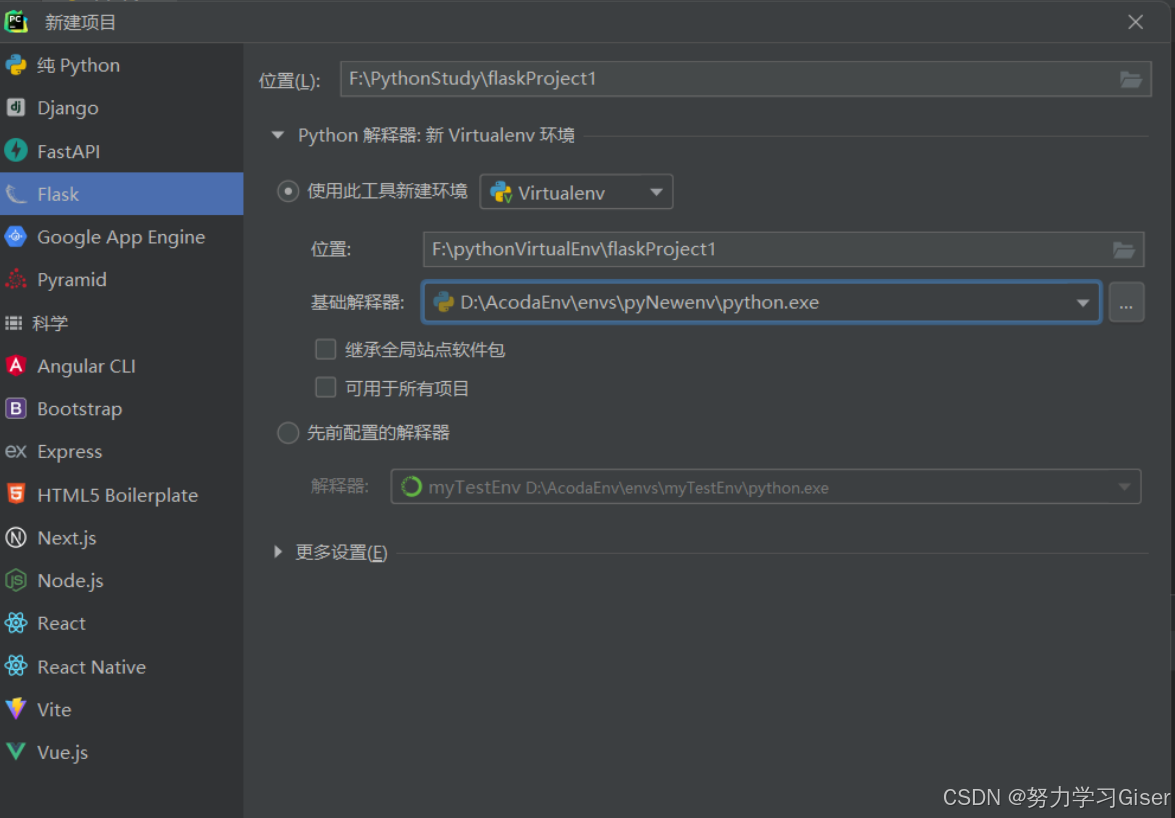Click the Django project icon

coord(16,108)
